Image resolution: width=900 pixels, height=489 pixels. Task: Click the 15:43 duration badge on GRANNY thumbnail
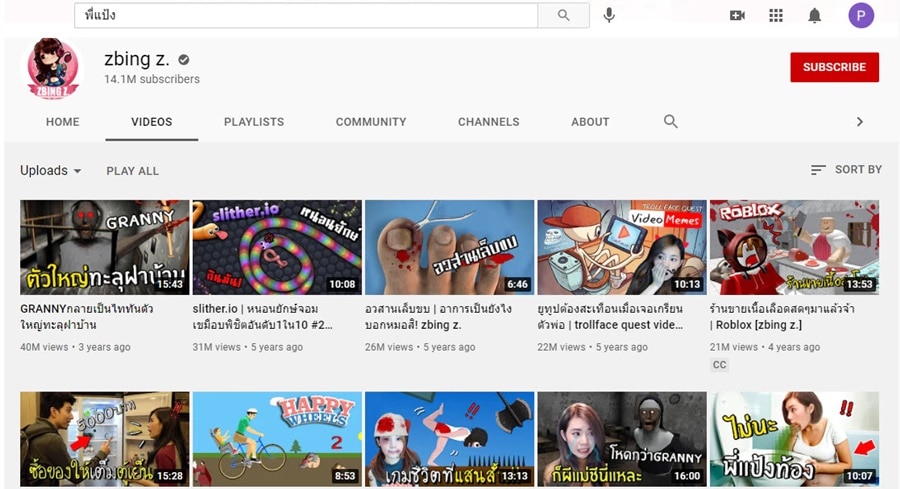coord(169,284)
